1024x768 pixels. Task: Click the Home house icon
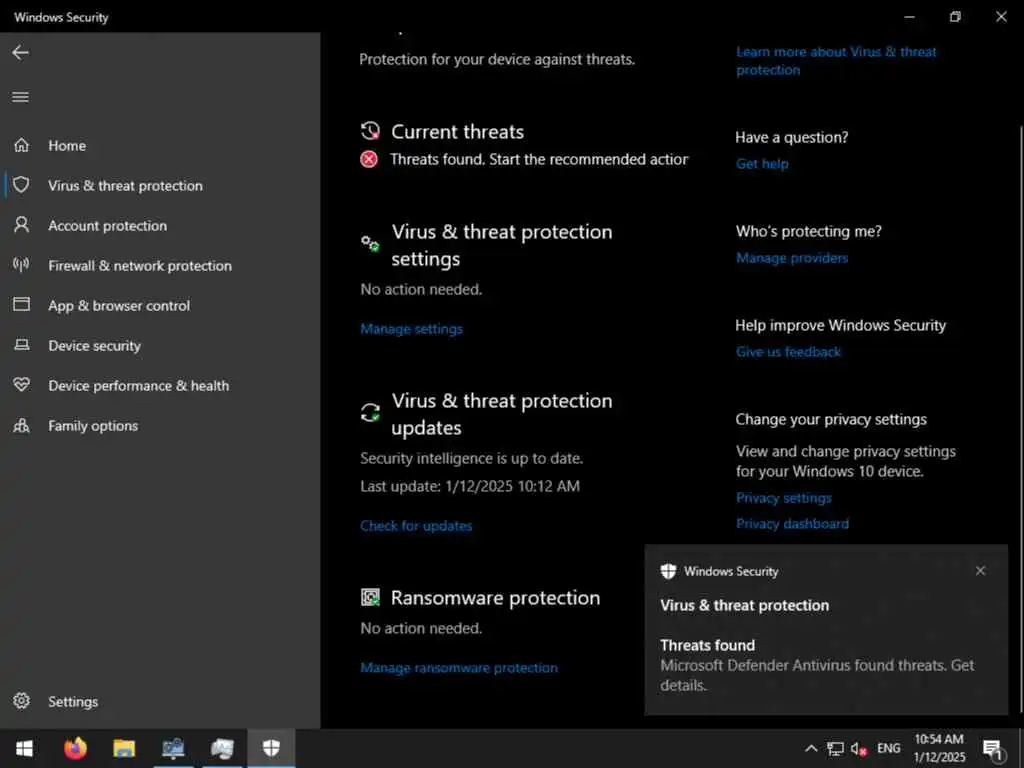(22, 145)
